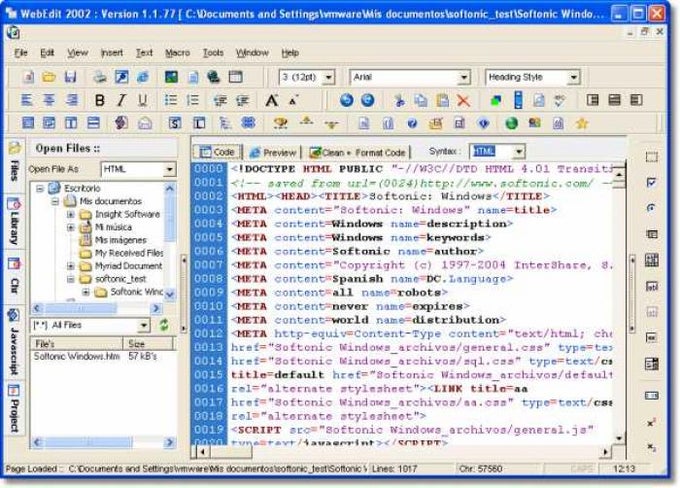The width and height of the screenshot is (680, 488).
Task: Select Softonic Windows.htm in the file list
Action: [x=76, y=357]
